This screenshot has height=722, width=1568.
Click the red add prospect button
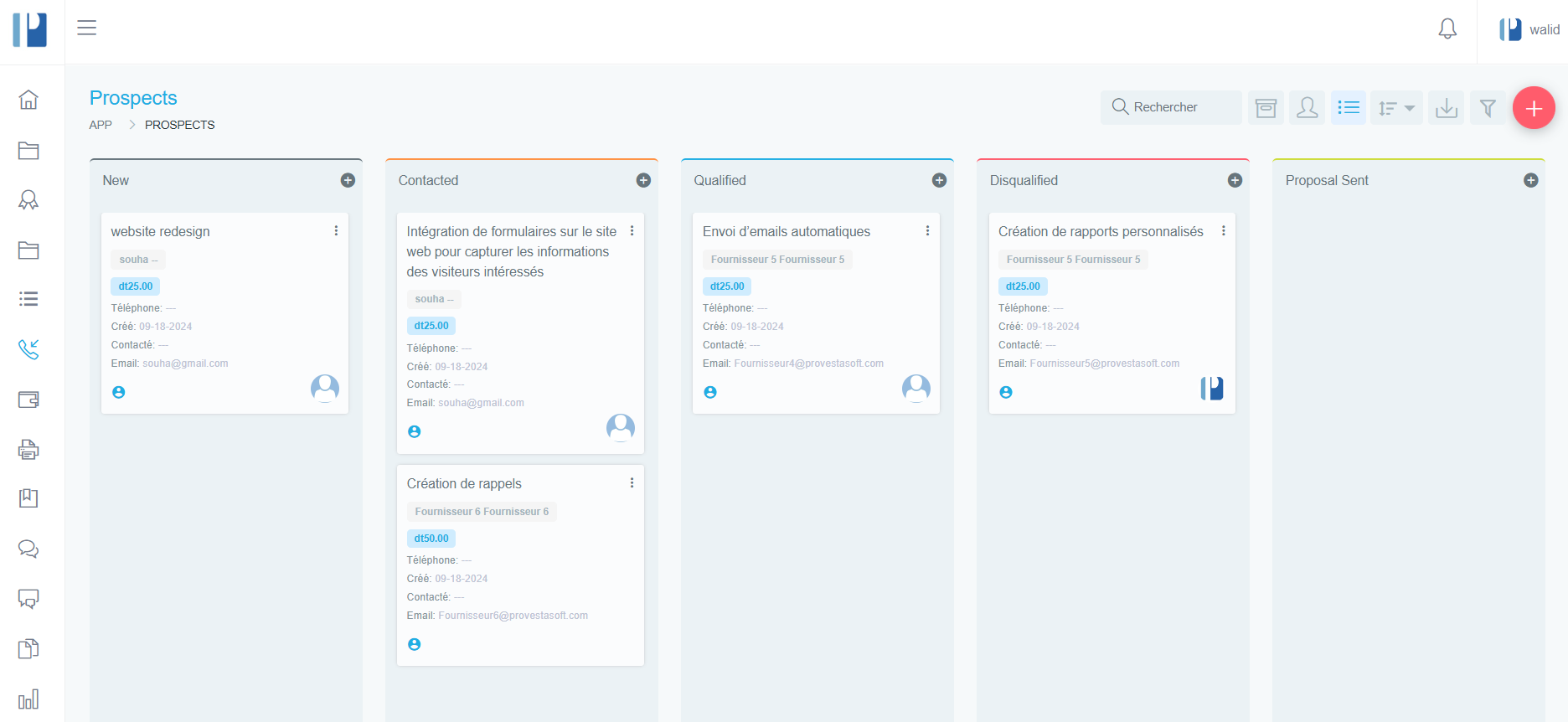pyautogui.click(x=1534, y=108)
